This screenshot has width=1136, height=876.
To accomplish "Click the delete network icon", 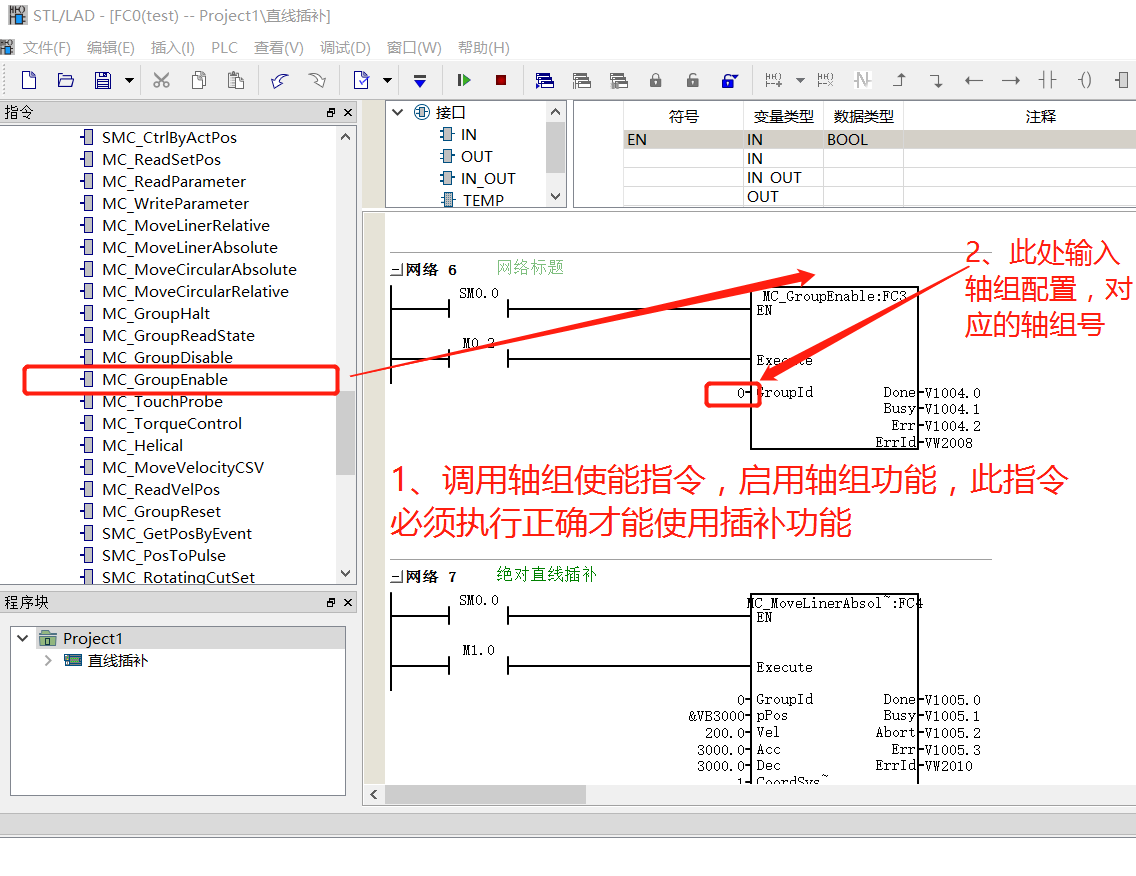I will pos(825,80).
